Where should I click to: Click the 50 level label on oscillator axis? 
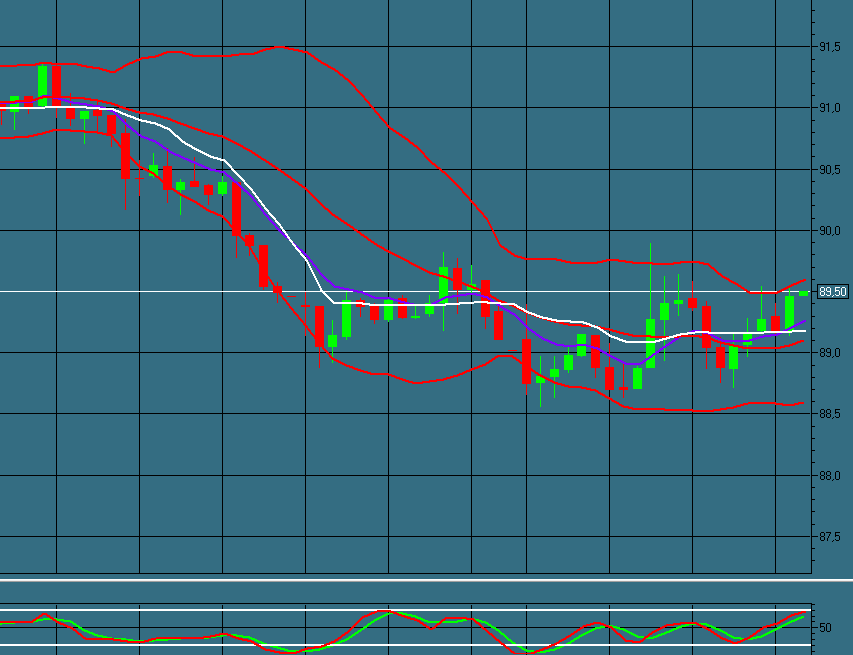click(x=825, y=628)
